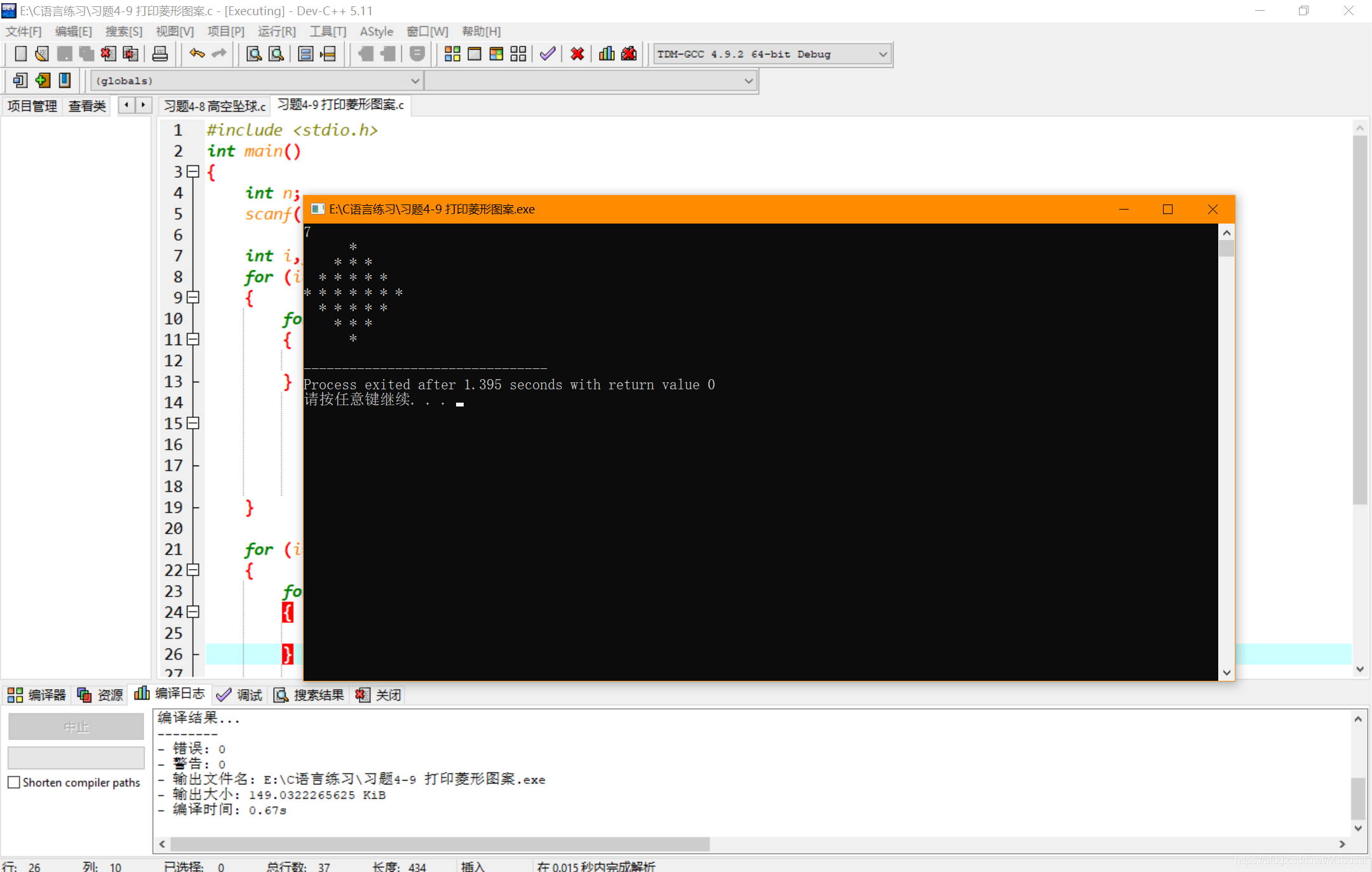This screenshot has height=872, width=1372.
Task: Click the Print toolbar icon
Action: click(x=160, y=54)
